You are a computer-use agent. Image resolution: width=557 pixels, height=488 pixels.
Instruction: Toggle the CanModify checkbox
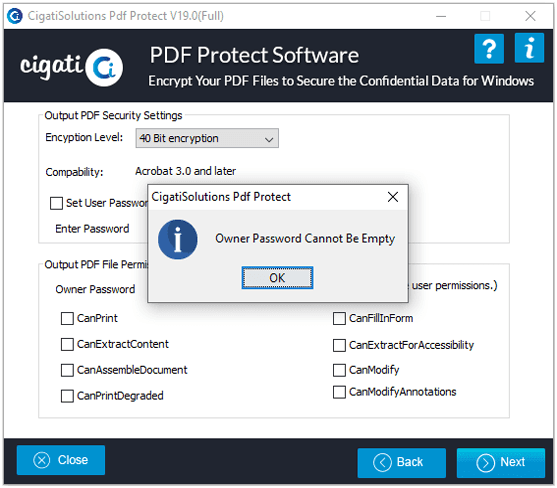coord(339,370)
